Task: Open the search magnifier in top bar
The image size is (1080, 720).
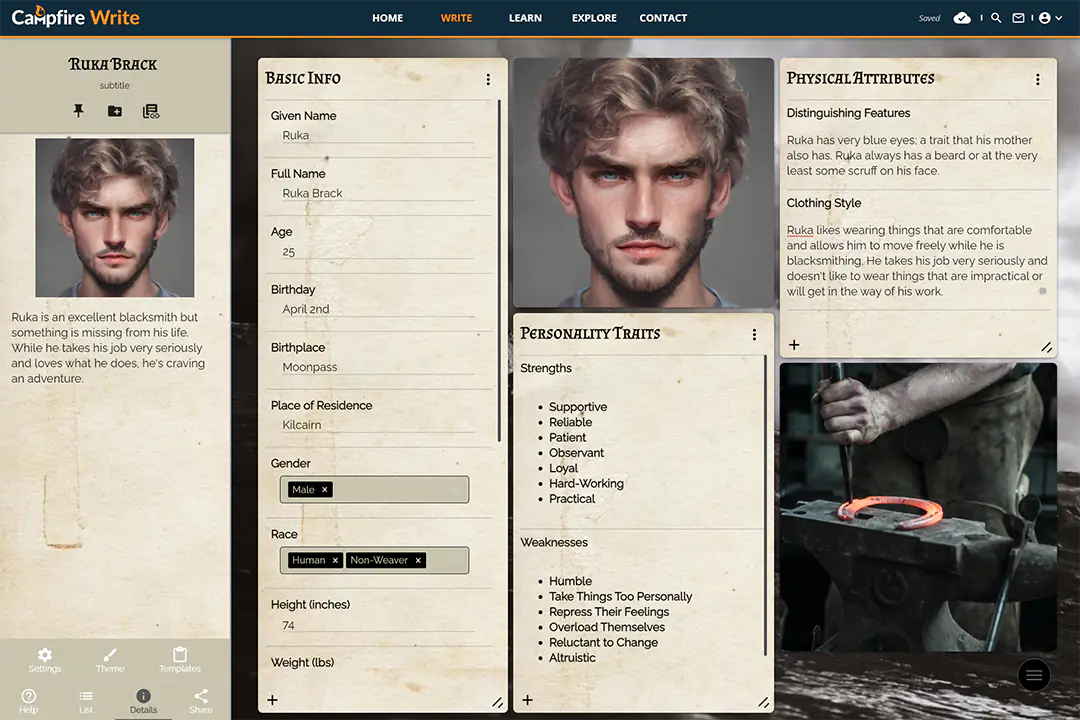Action: tap(996, 18)
